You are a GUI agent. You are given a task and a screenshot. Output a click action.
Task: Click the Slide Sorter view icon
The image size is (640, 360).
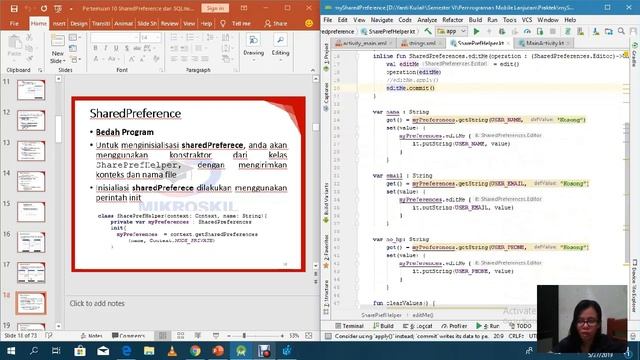(180, 336)
